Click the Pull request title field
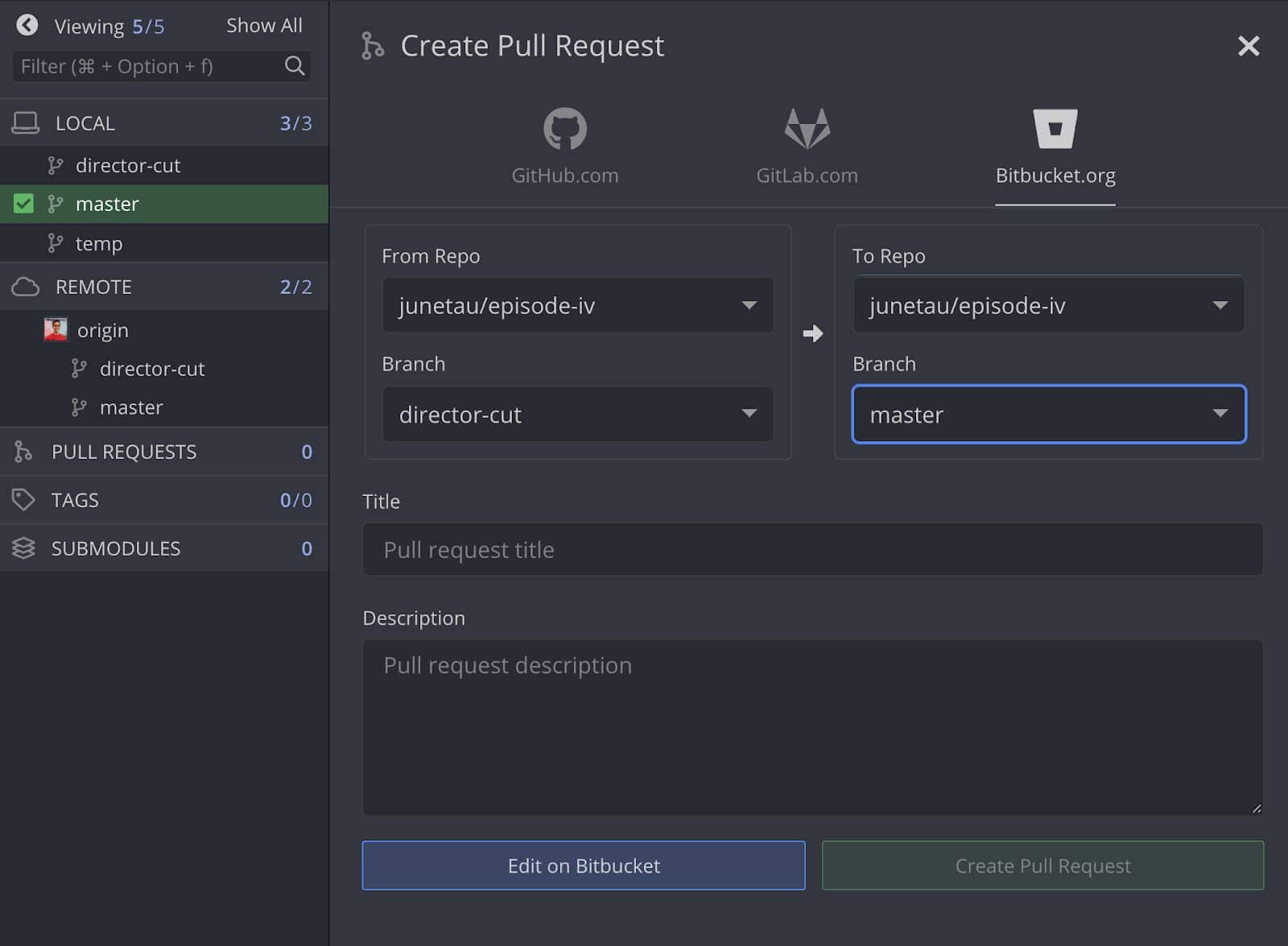1288x946 pixels. coord(812,549)
